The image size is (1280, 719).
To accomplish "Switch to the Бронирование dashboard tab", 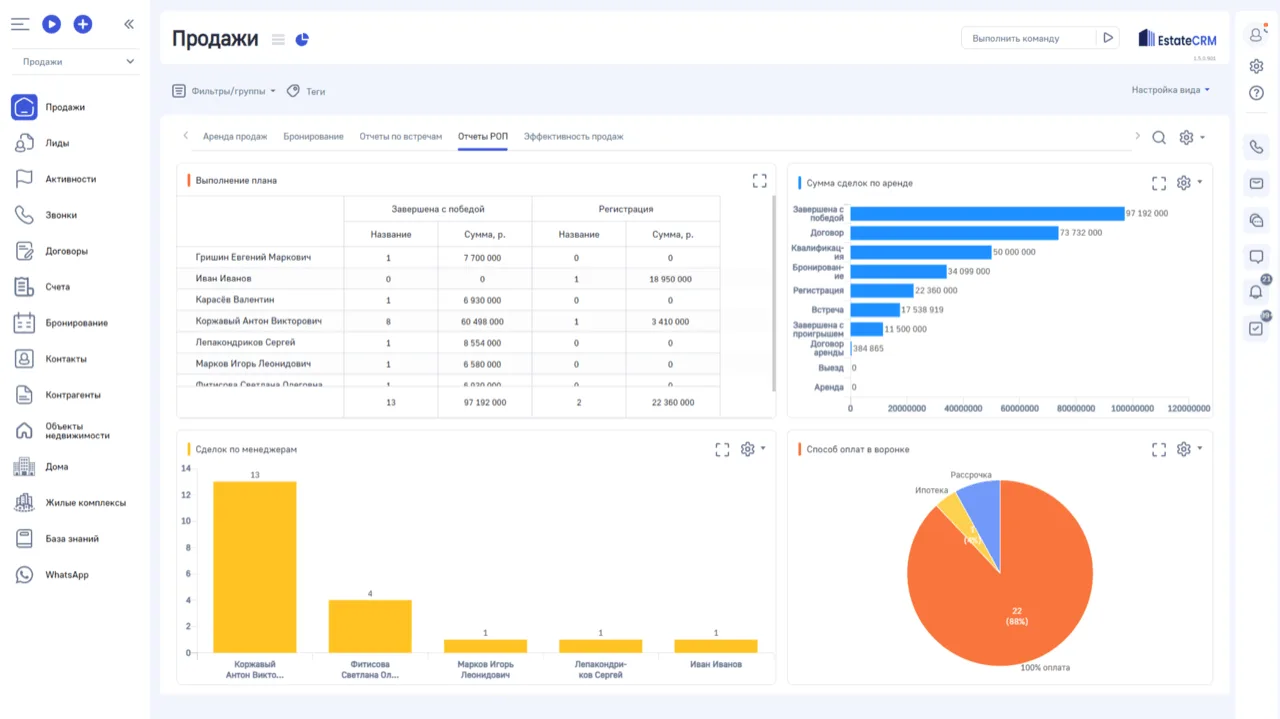I will (313, 136).
